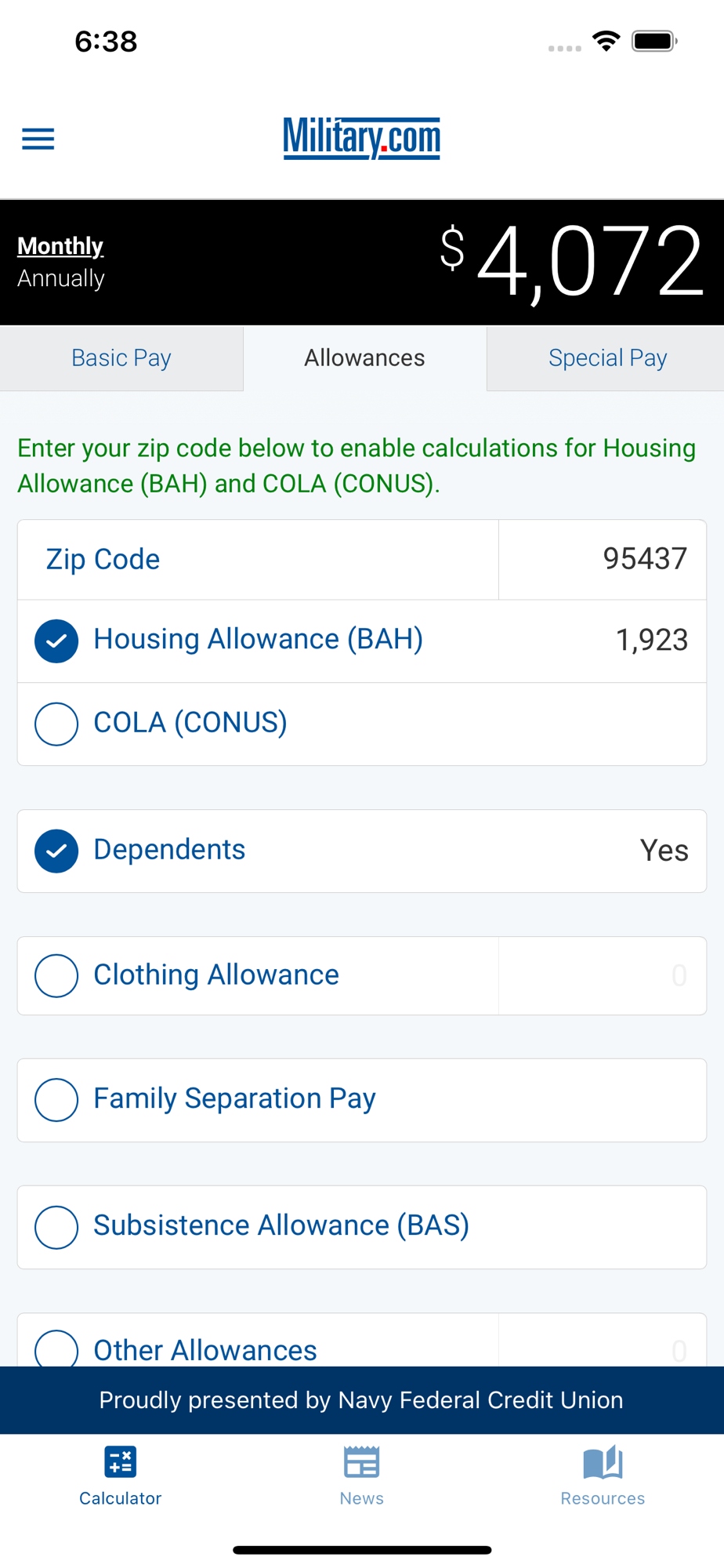Uncheck Housing Allowance (BAH)
This screenshot has height=1568, width=724.
(x=56, y=641)
